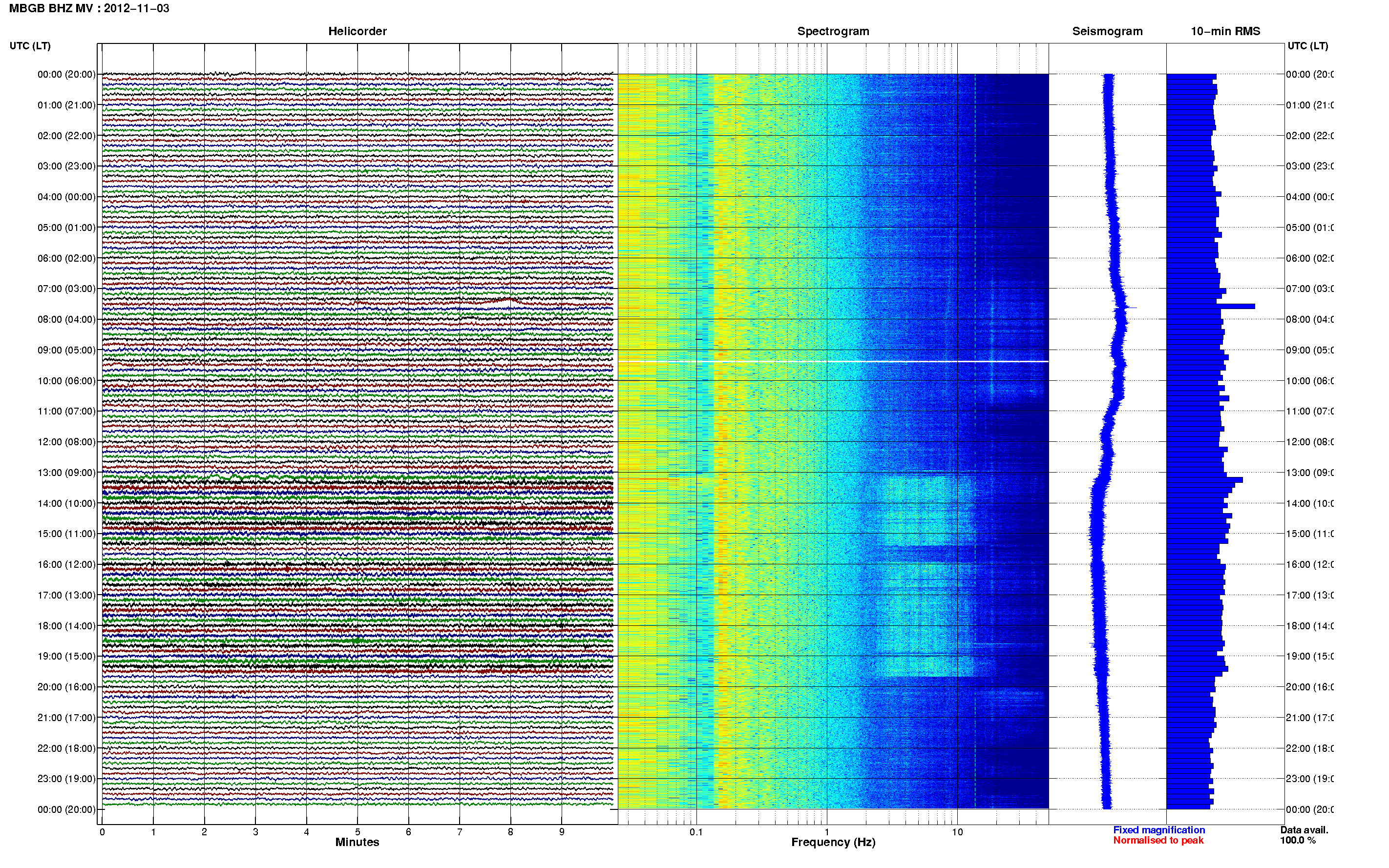Click the right 'UTC (LT)' axis header
The width and height of the screenshot is (1389, 868).
(1307, 46)
